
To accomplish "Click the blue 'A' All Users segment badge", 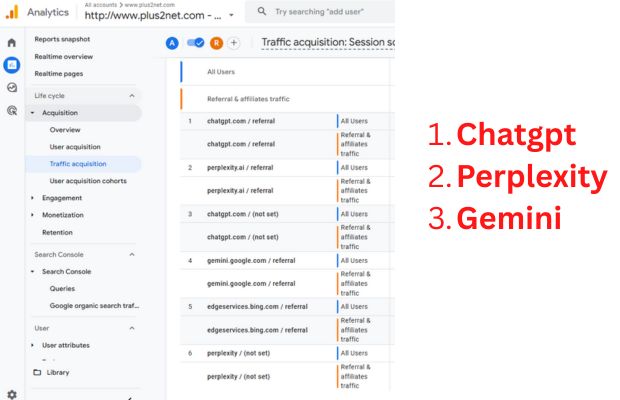I will click(172, 43).
